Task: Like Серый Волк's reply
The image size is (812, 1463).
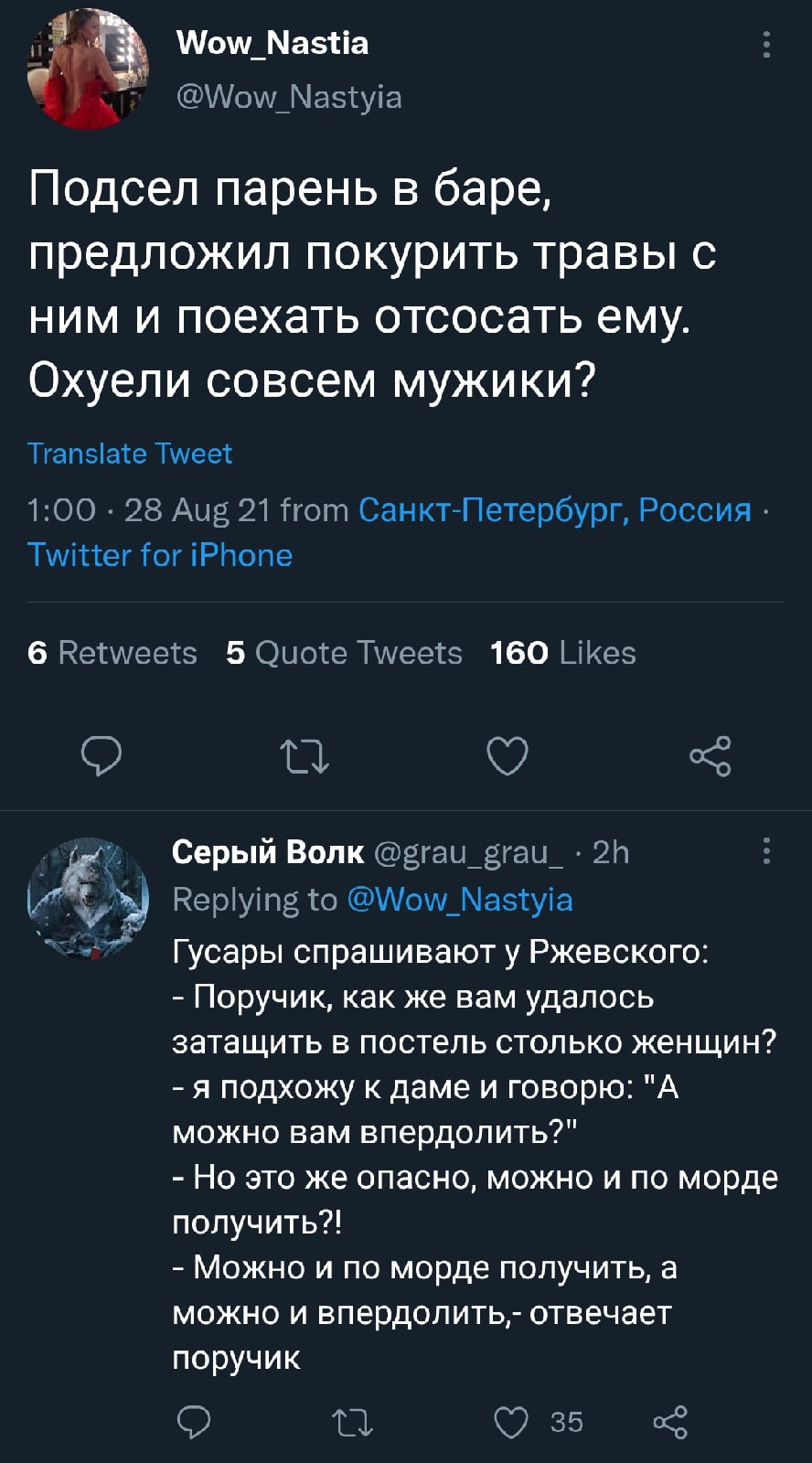Action: [x=509, y=1421]
